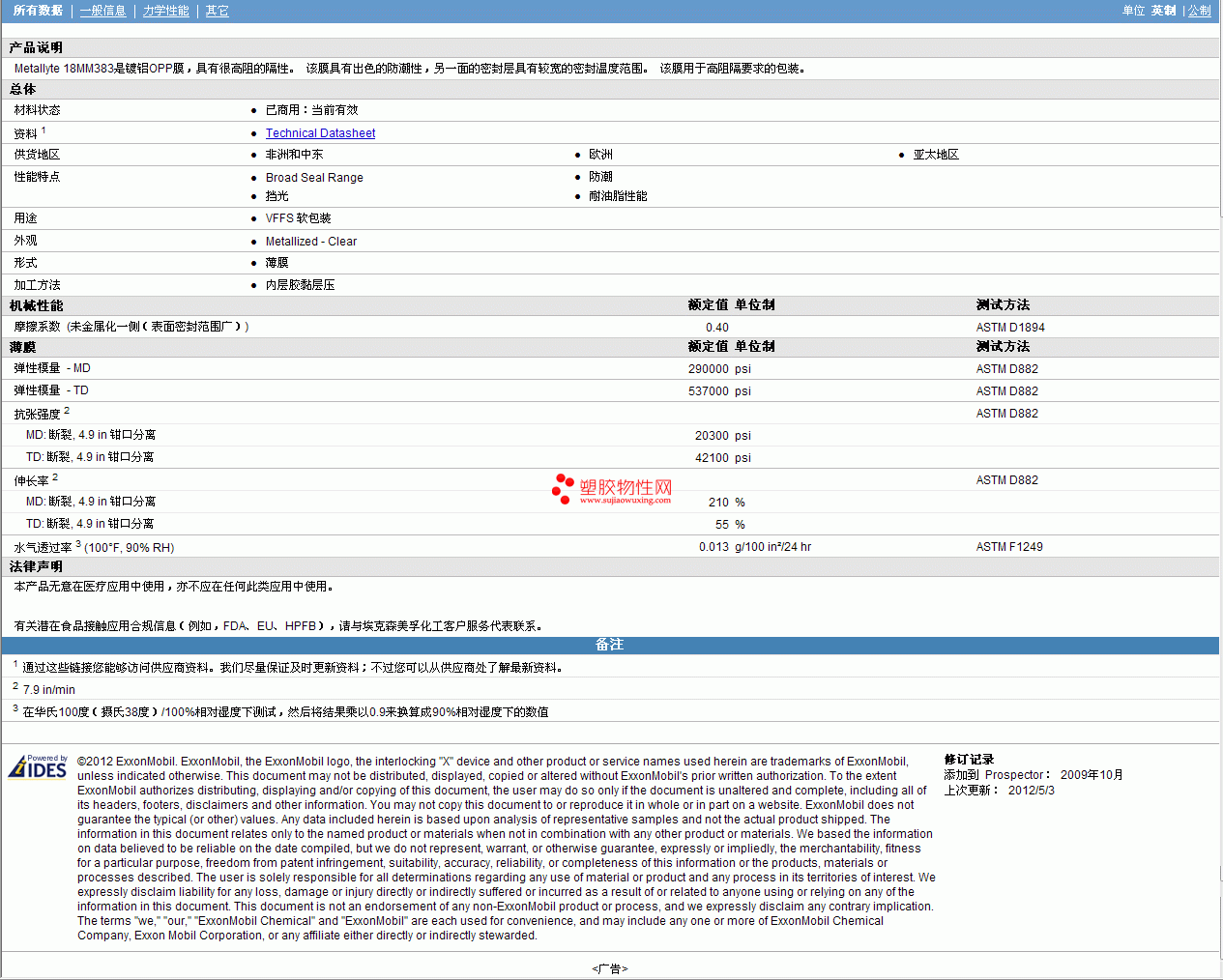Click the 产品说明 section heading
The height and width of the screenshot is (980, 1223).
pyautogui.click(x=36, y=47)
